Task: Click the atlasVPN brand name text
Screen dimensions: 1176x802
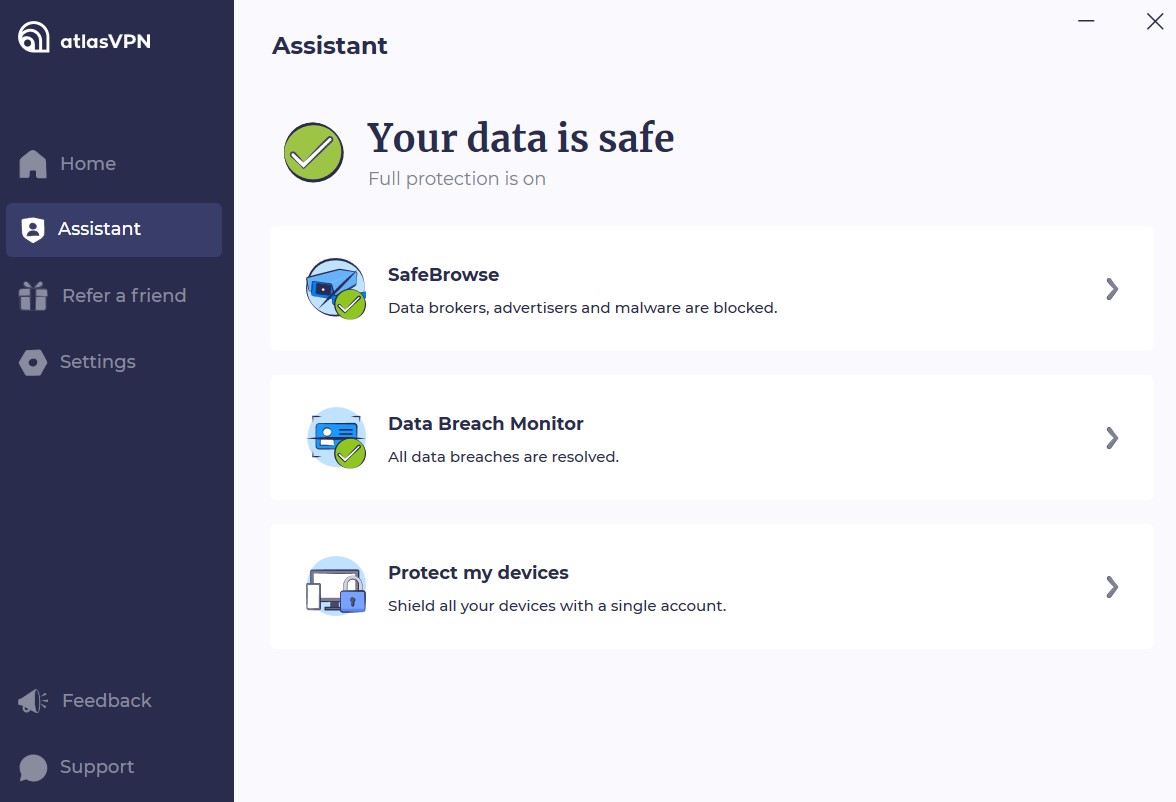Action: pos(105,41)
